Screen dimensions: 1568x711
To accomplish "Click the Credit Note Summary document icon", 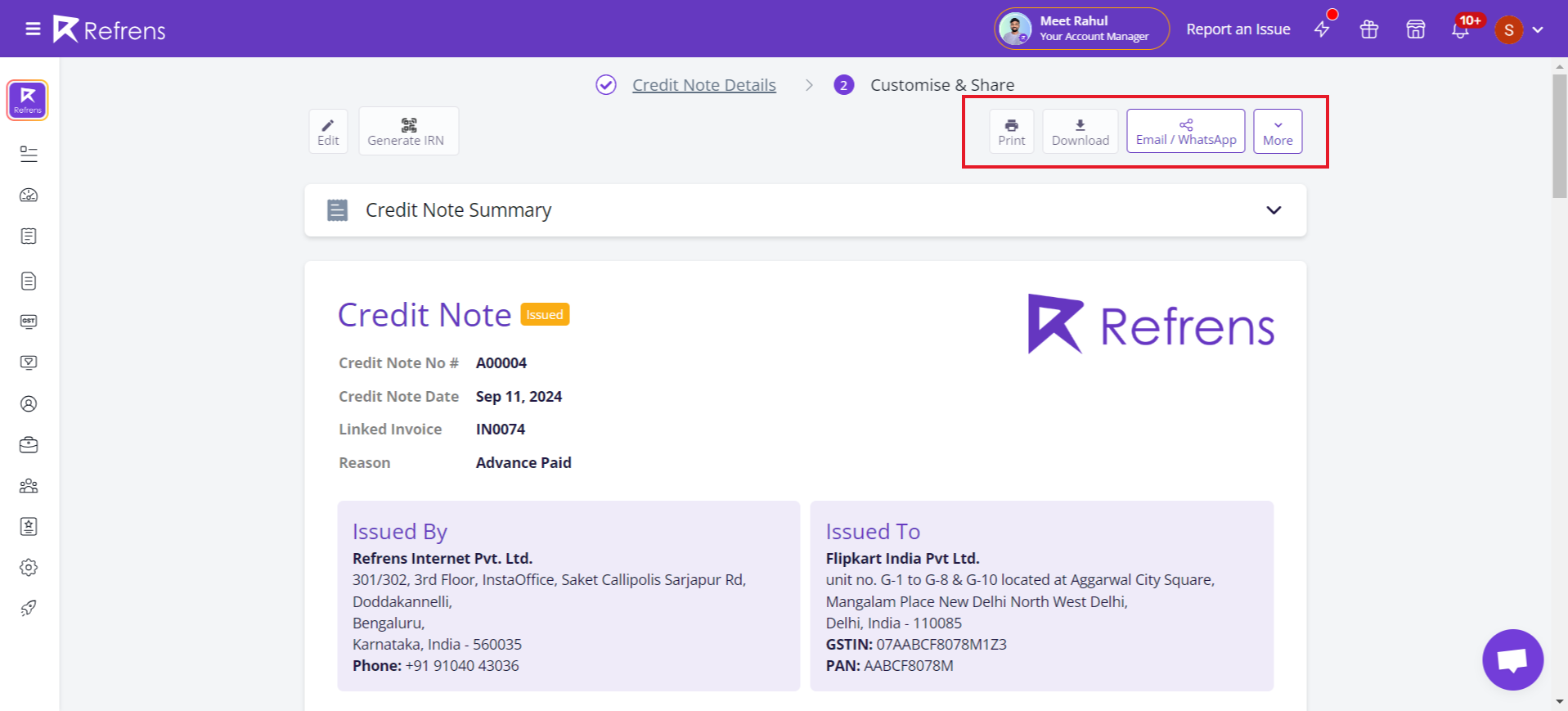I will tap(338, 210).
